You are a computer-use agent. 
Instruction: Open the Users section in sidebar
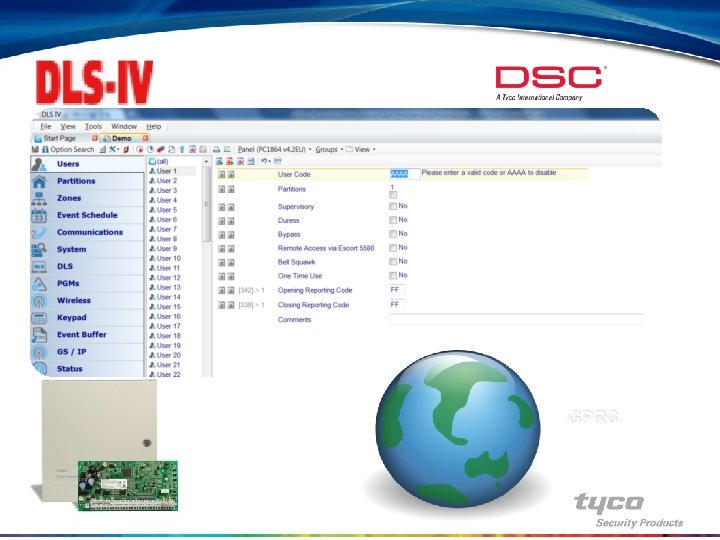pos(87,164)
